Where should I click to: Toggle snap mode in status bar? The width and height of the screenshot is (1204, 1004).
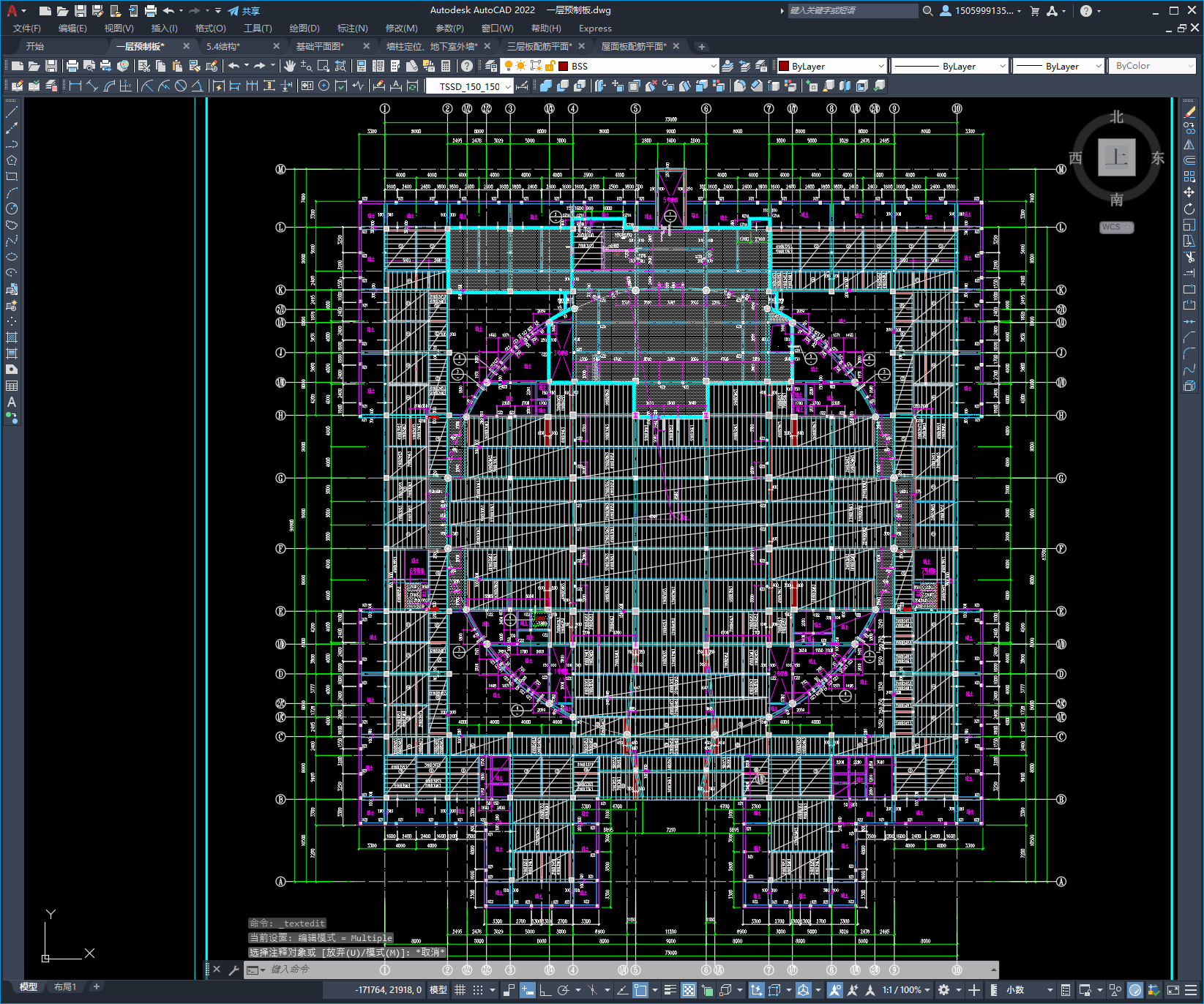[478, 990]
